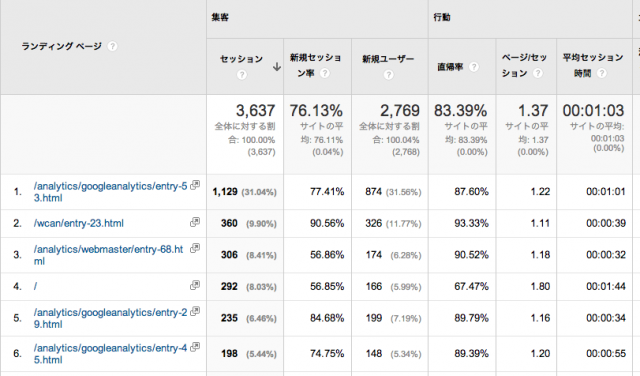
Task: Click help icon beside ページ/セッション header
Action: coord(538,73)
